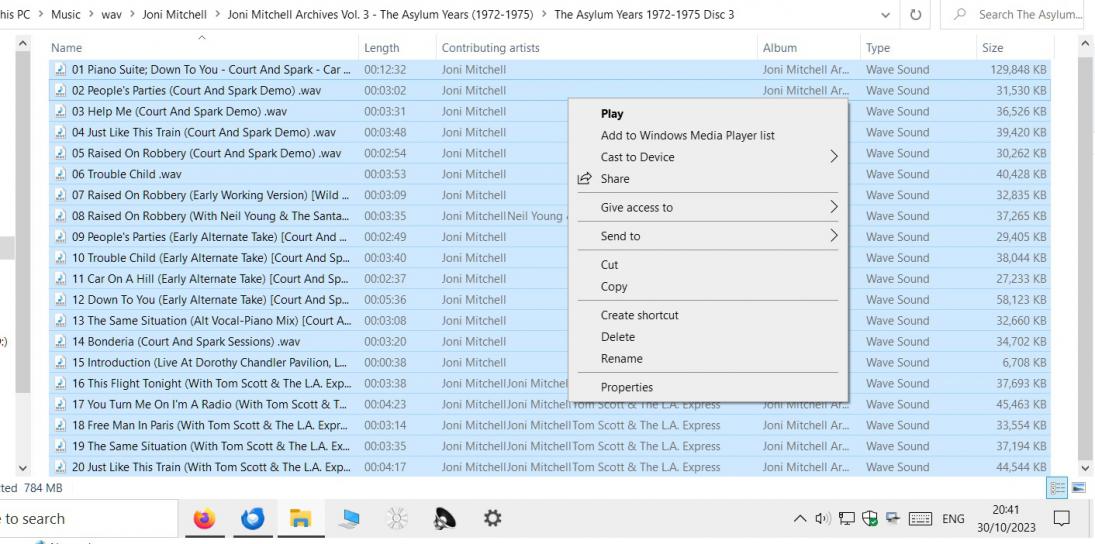Sort files by the Length column header

[381, 48]
